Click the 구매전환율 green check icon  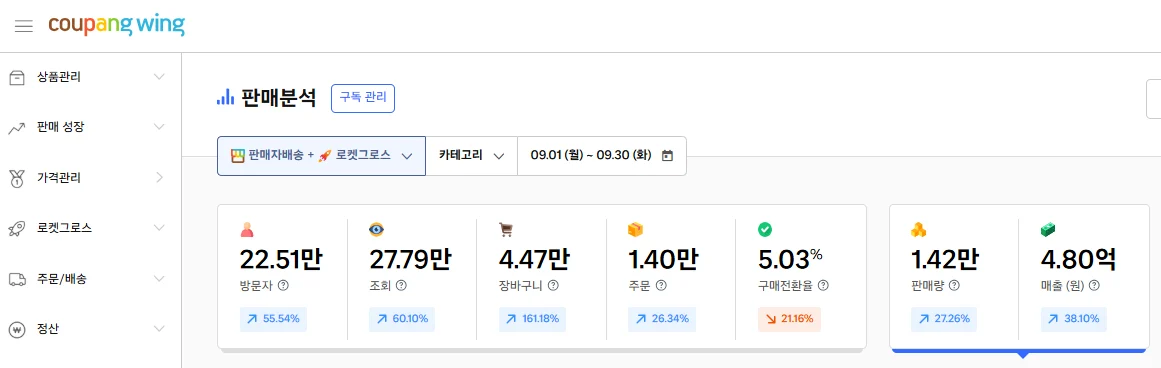(x=765, y=230)
